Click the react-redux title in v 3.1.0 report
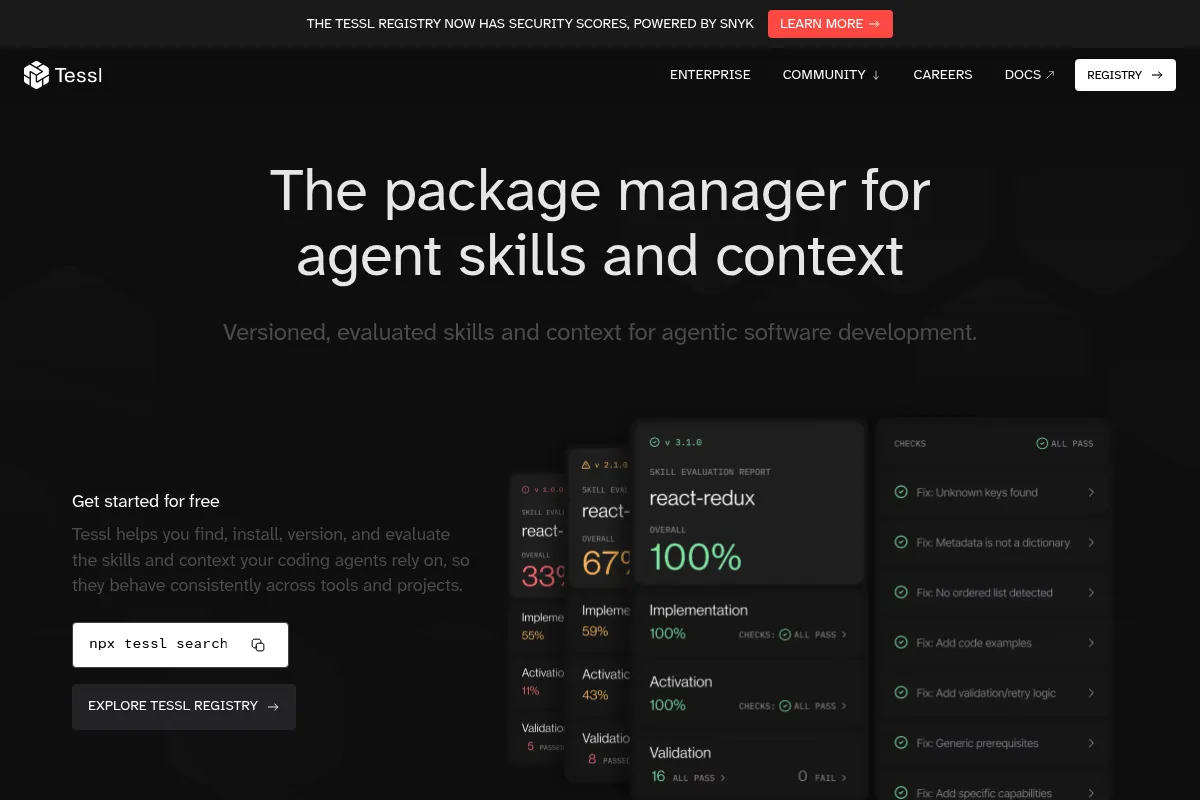The width and height of the screenshot is (1200, 800). 702,498
